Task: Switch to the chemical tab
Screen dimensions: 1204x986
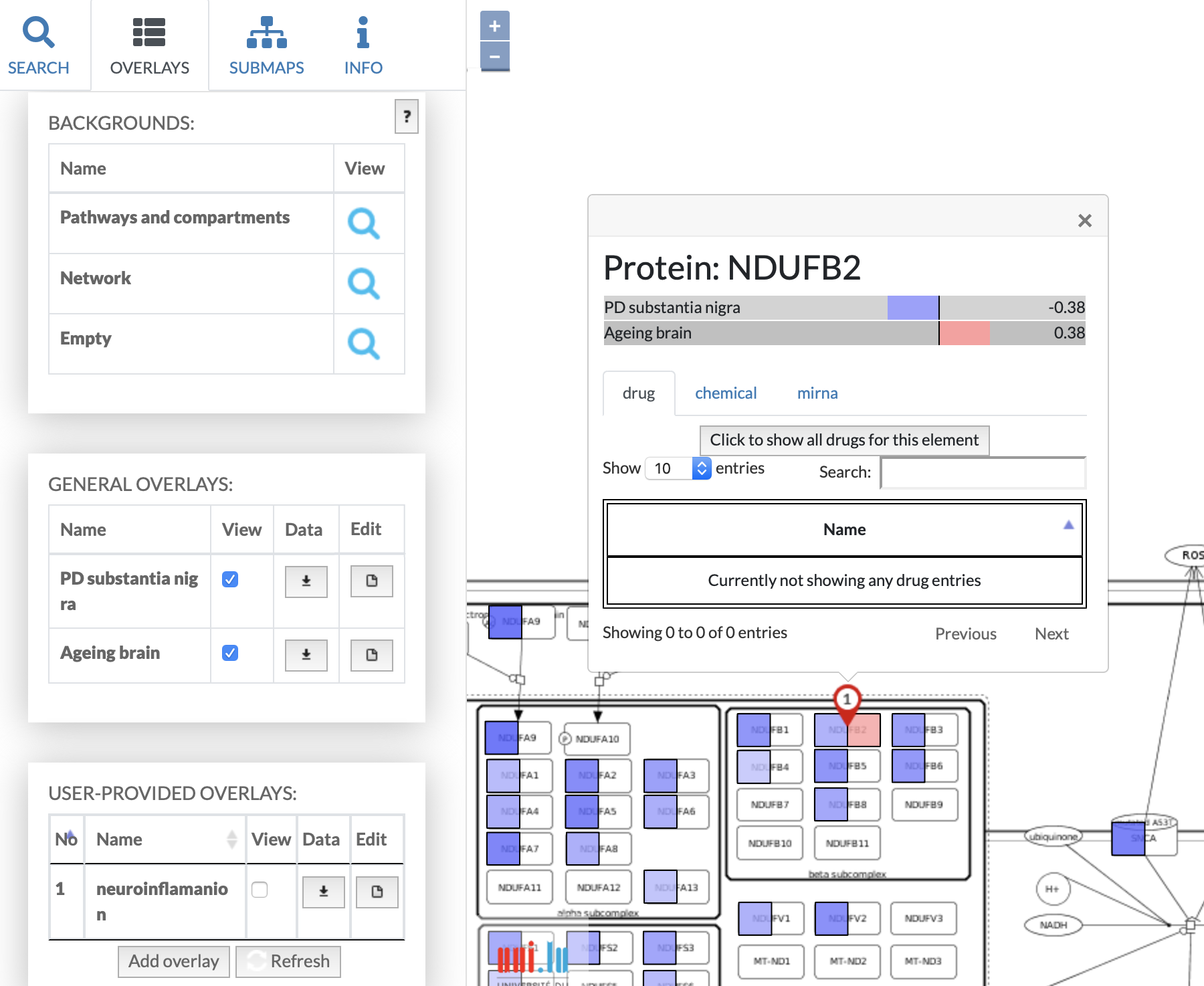Action: 726,393
